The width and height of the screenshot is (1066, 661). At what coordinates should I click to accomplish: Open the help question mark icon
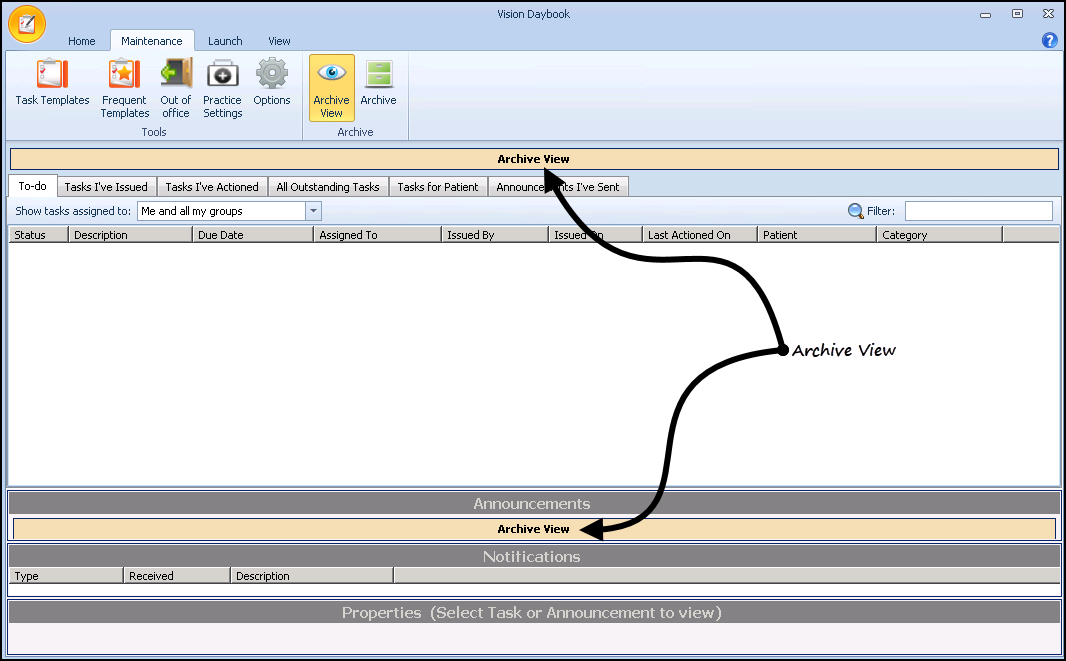pyautogui.click(x=1049, y=40)
